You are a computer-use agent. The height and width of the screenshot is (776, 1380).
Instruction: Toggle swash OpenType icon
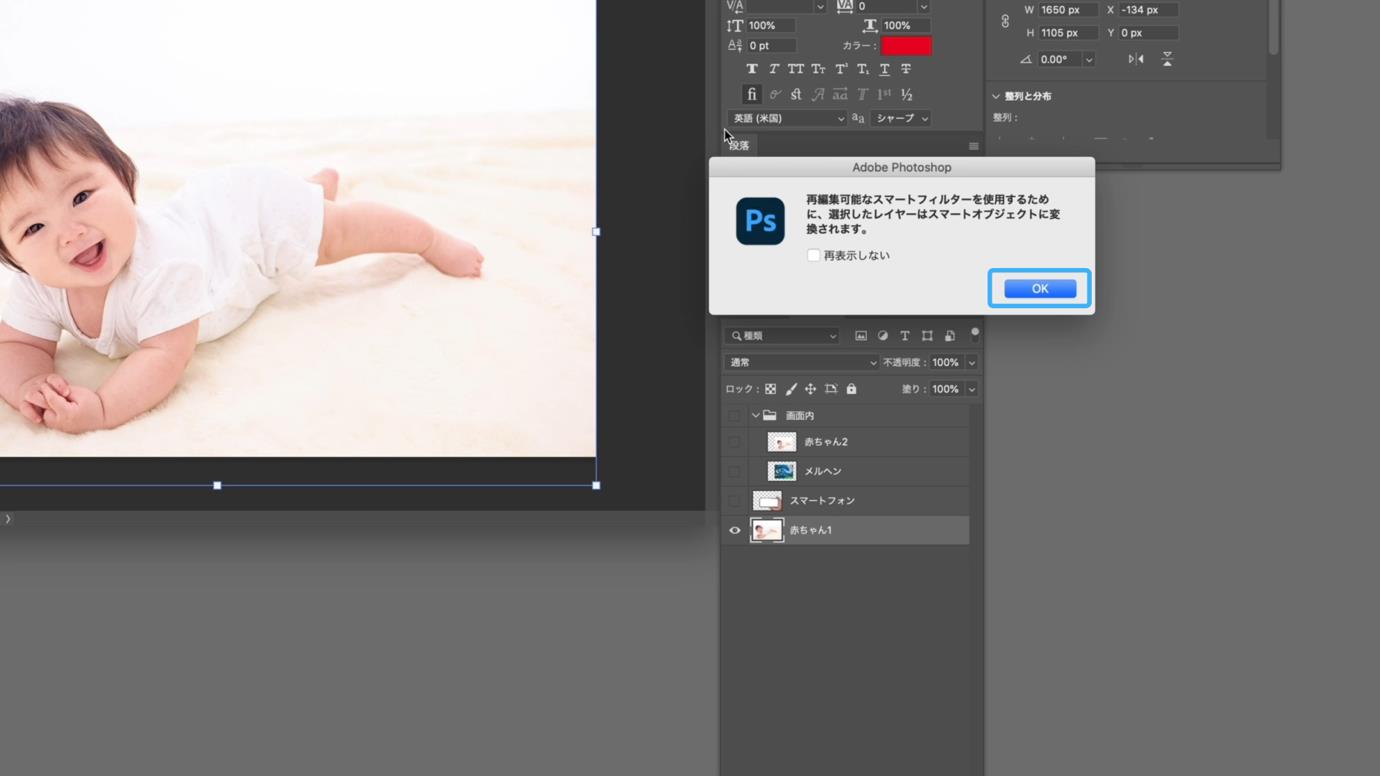pyautogui.click(x=818, y=95)
